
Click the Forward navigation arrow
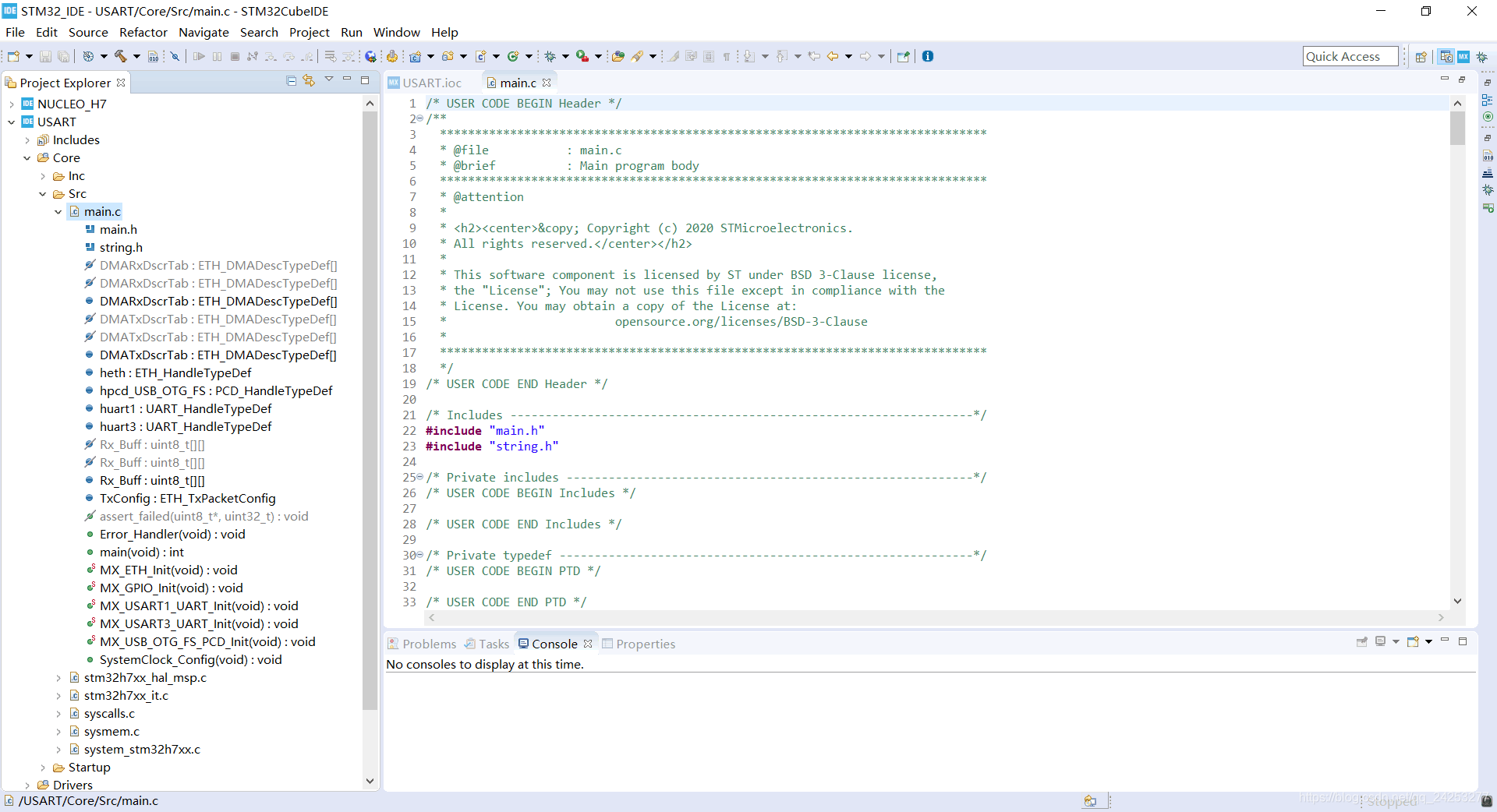865,56
